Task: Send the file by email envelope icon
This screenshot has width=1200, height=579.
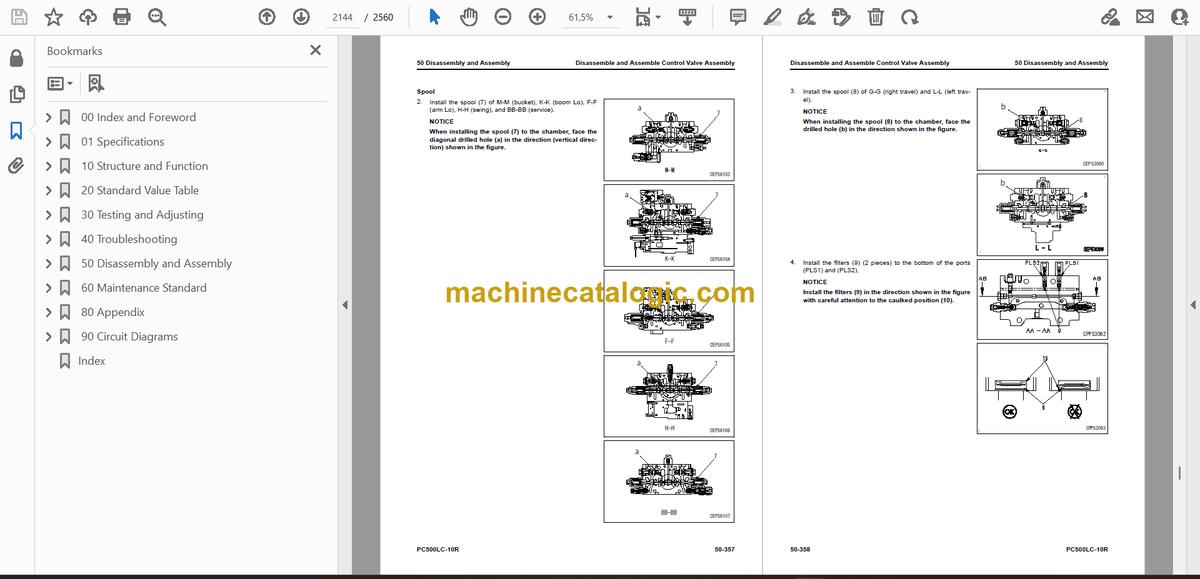Action: (1145, 17)
